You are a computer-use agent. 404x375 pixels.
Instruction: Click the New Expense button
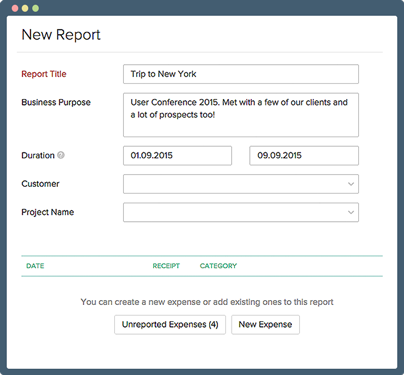coord(265,325)
